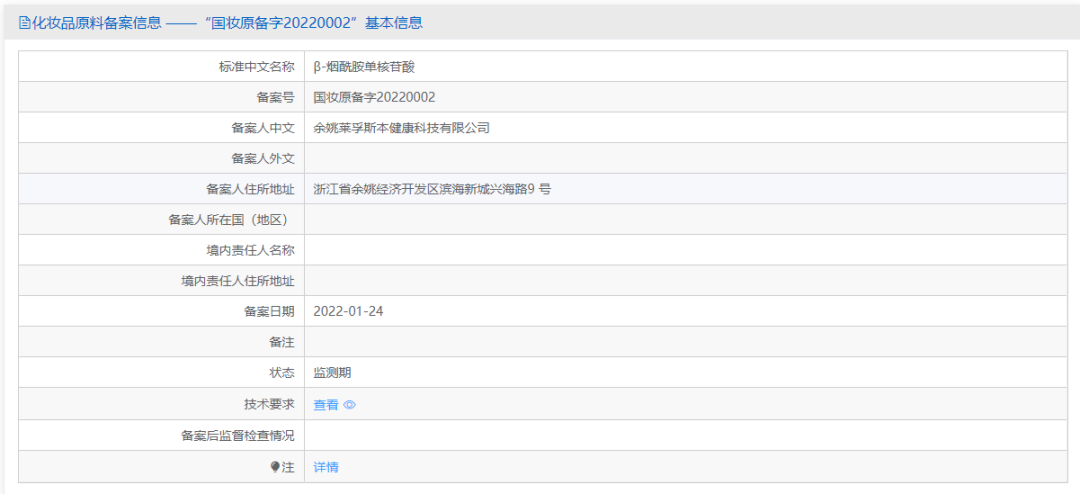Click the label 备案日期
The height and width of the screenshot is (494, 1080).
coord(269,311)
